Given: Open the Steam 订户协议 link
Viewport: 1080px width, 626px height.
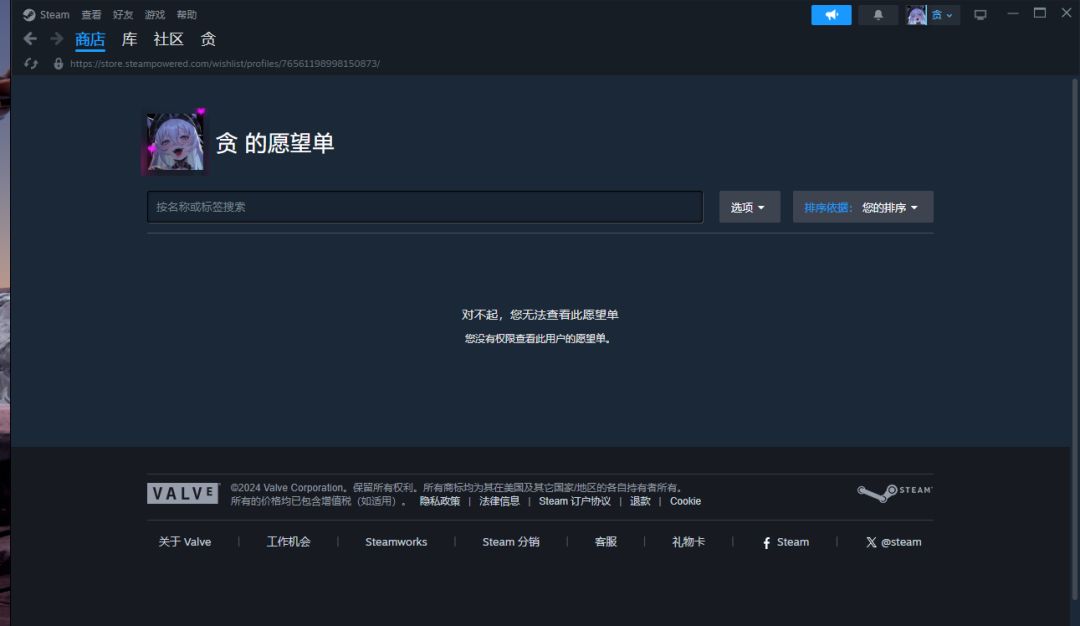Looking at the screenshot, I should 574,501.
